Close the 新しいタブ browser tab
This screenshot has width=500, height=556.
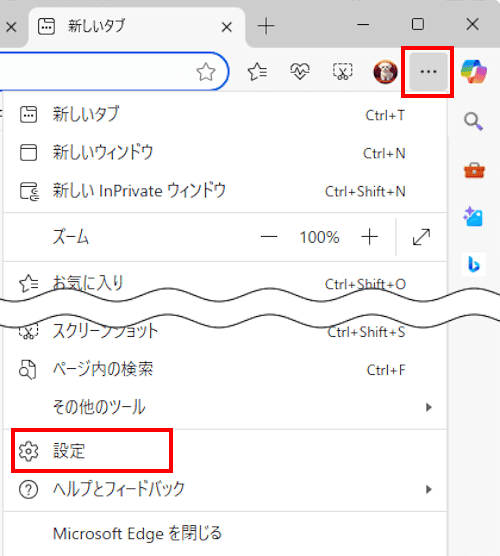(227, 27)
